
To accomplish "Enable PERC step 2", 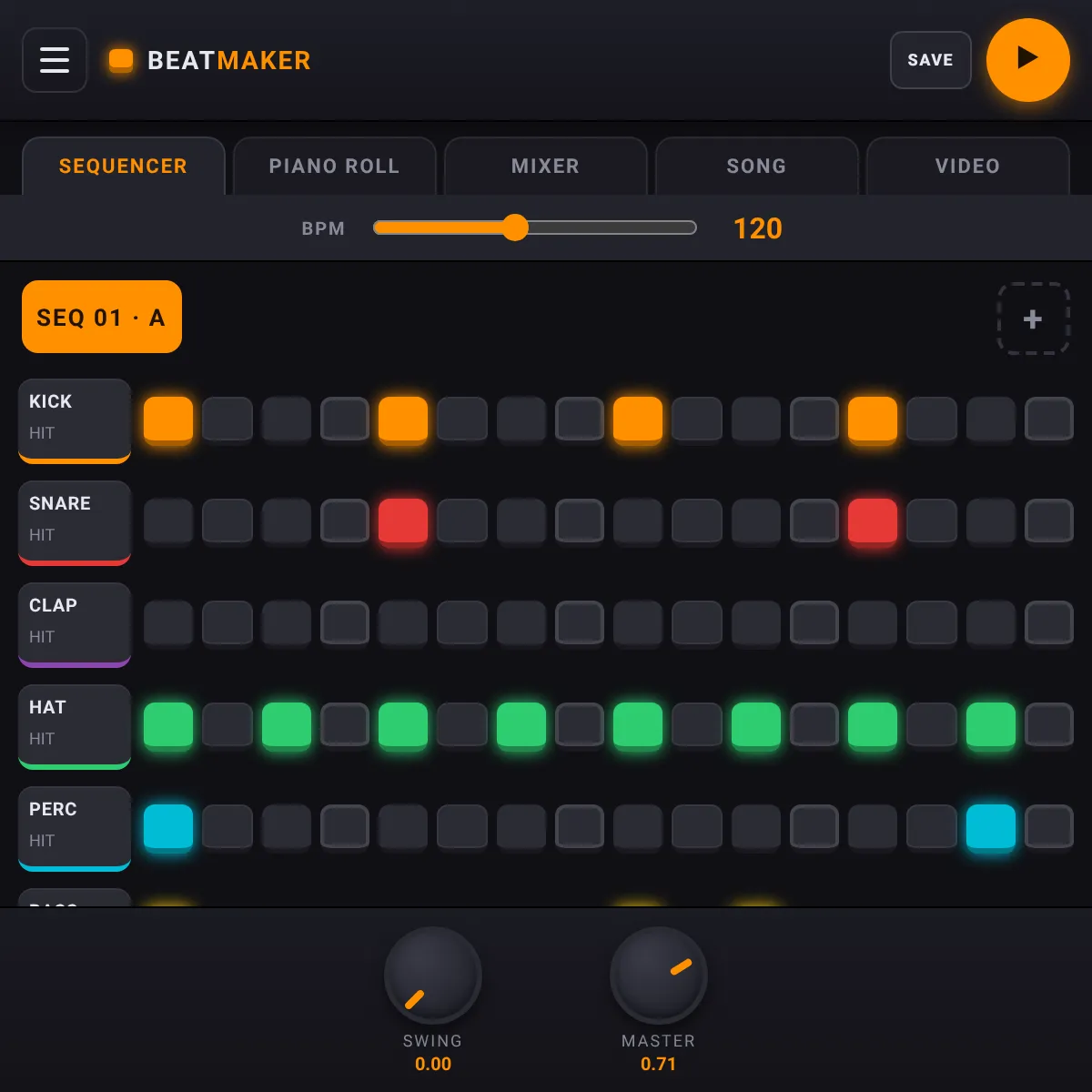I will pyautogui.click(x=227, y=826).
